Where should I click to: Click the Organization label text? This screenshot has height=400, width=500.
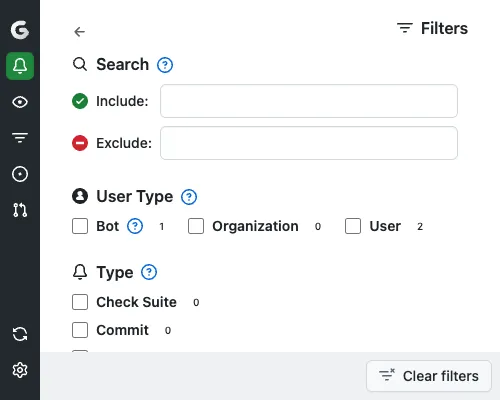click(x=255, y=226)
